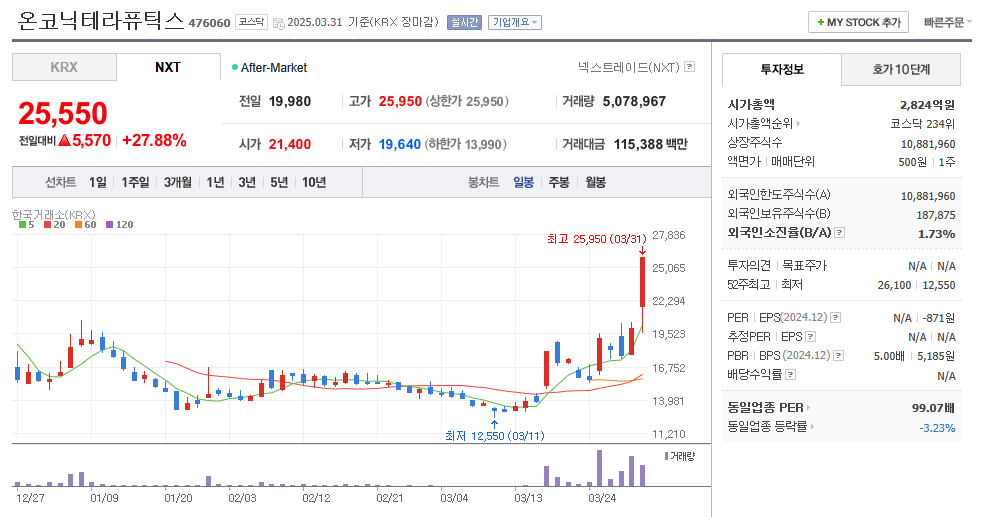This screenshot has width=985, height=517.
Task: Select the 1년 line chart period
Action: 215,182
